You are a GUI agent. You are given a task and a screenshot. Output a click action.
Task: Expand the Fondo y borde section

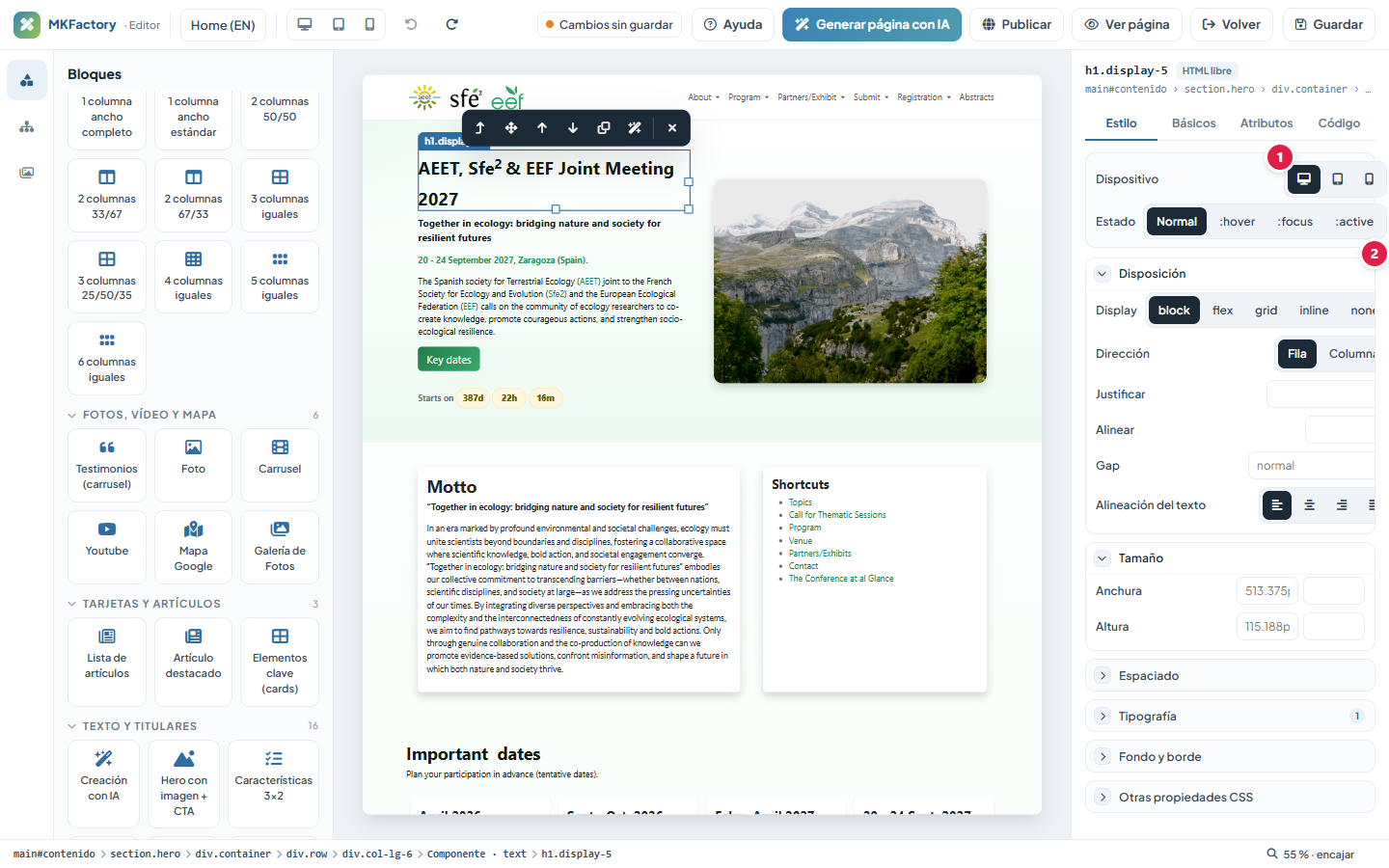click(x=1230, y=757)
